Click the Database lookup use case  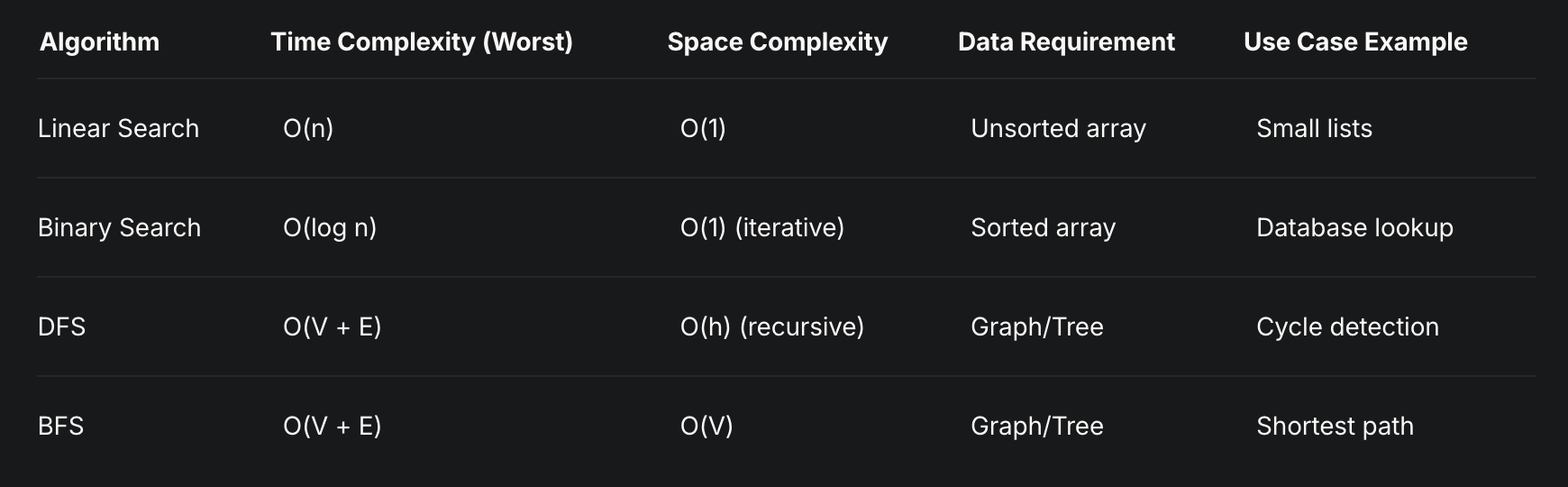click(1354, 227)
